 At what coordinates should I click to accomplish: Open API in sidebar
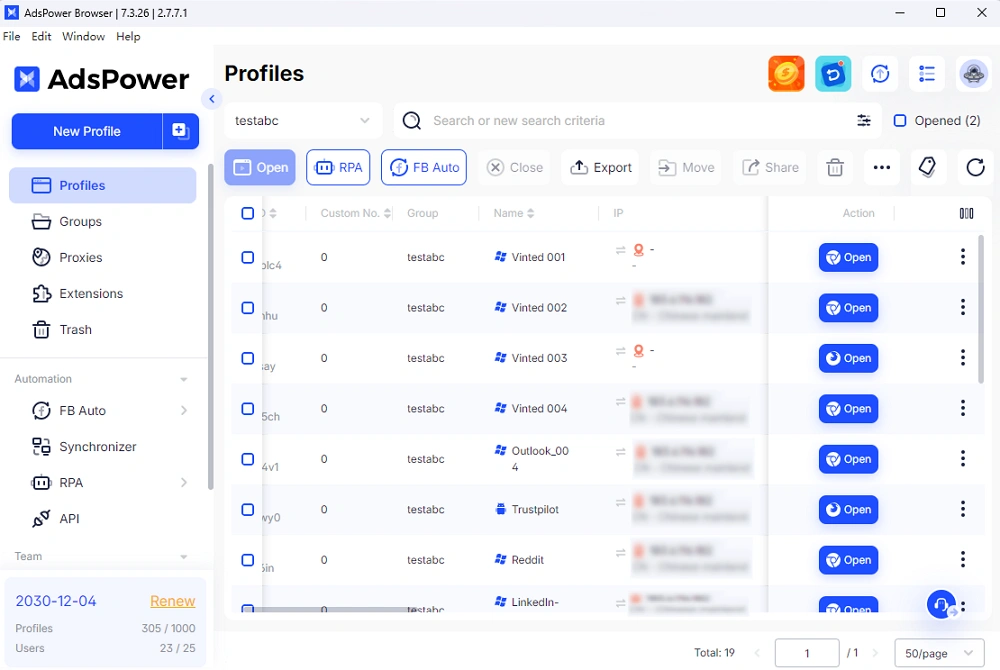103,519
